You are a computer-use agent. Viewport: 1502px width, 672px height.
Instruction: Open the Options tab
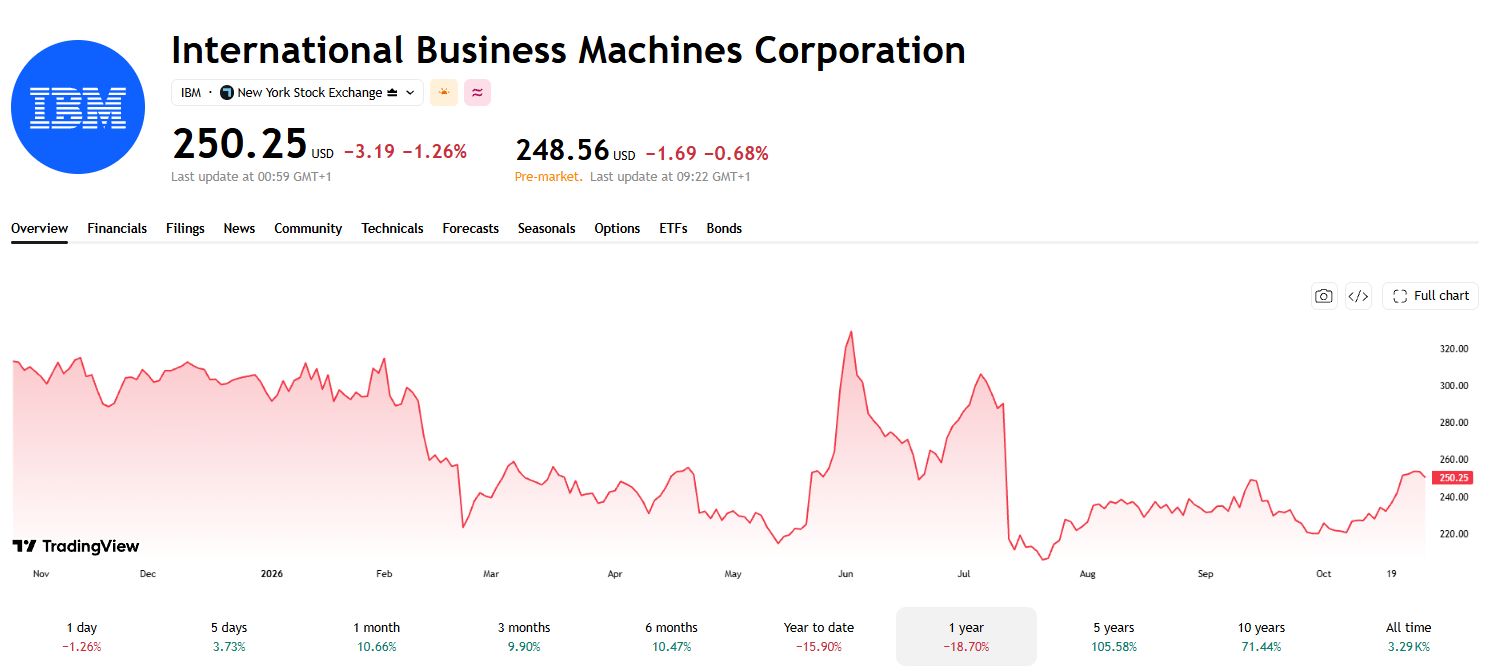[617, 228]
